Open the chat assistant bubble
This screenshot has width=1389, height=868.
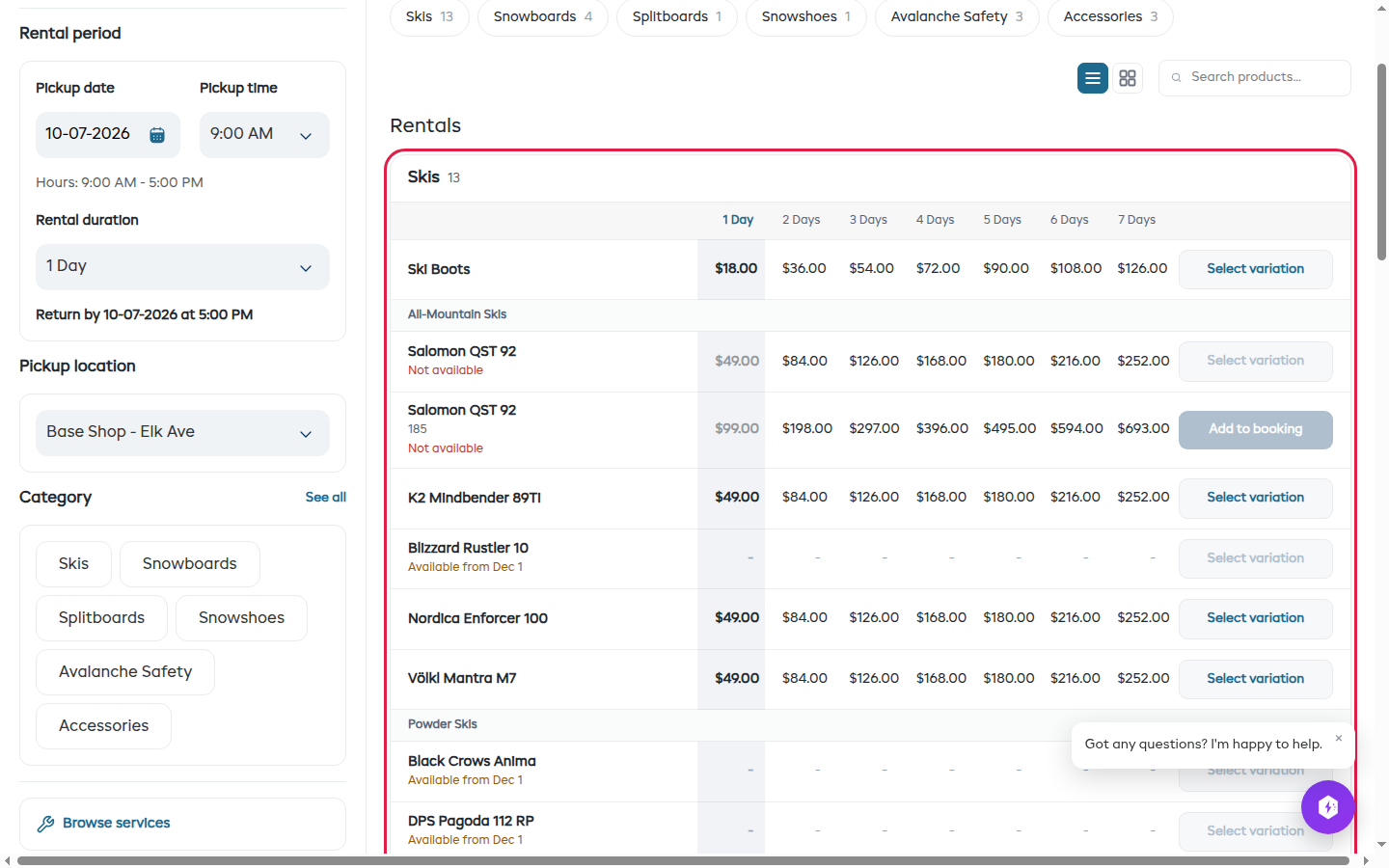click(x=1328, y=807)
